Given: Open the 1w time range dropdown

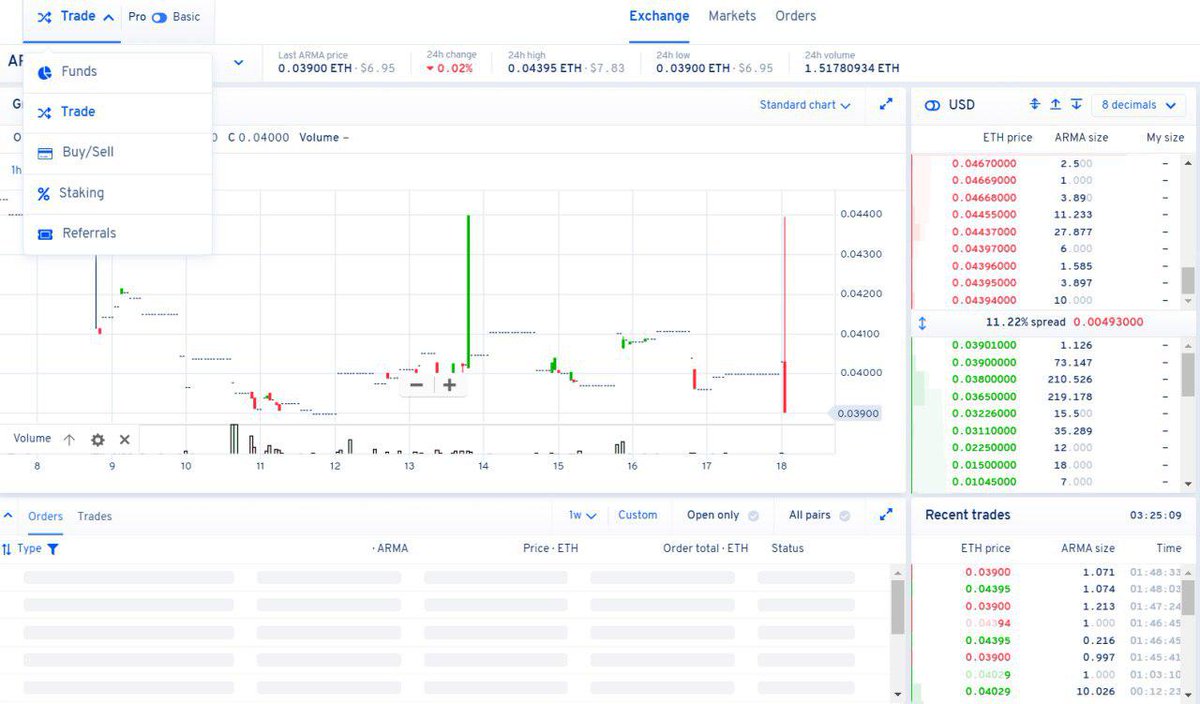Looking at the screenshot, I should tap(582, 515).
